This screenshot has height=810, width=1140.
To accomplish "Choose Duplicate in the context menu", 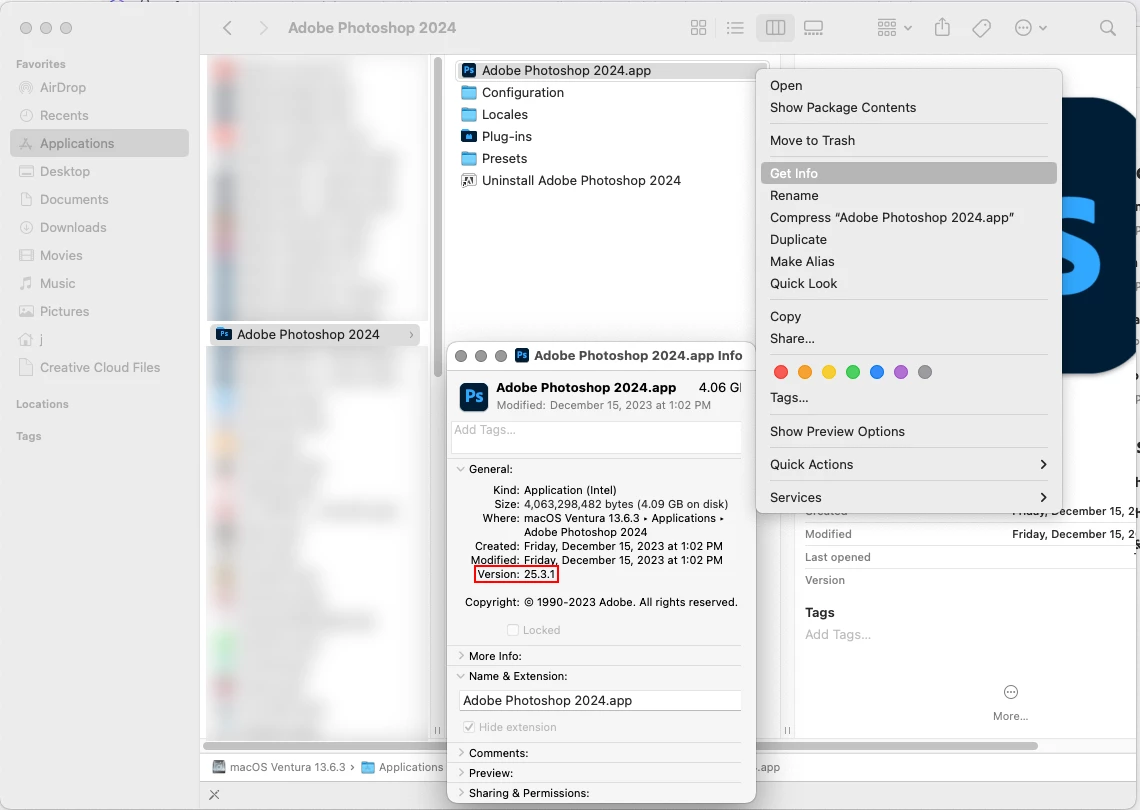I will 909,239.
